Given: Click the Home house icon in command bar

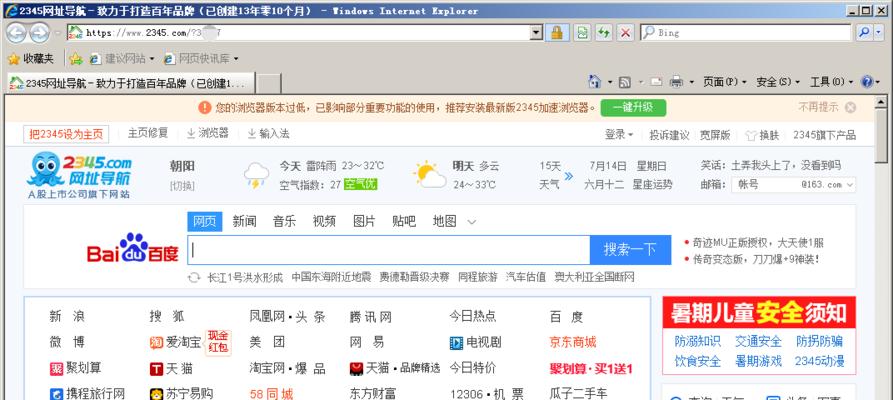Looking at the screenshot, I should click(594, 82).
